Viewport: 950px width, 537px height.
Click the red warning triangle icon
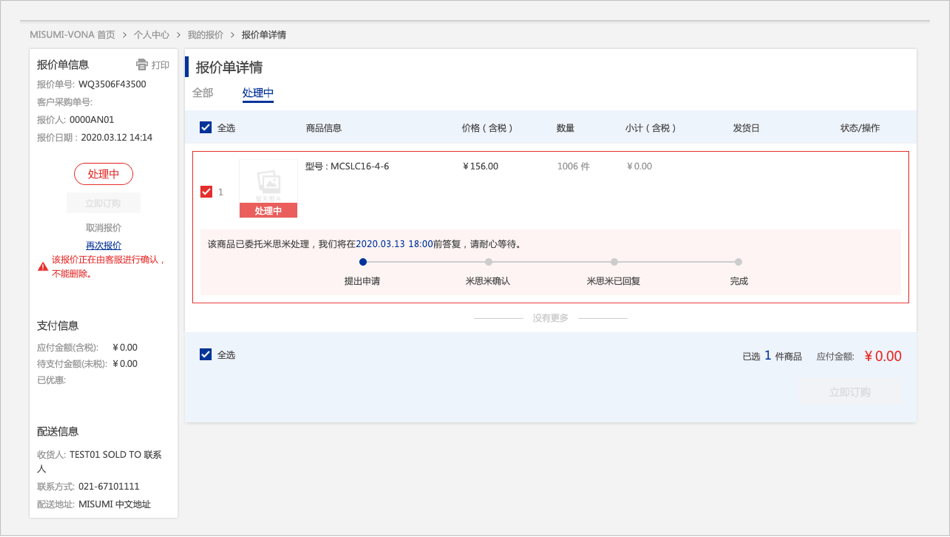pos(43,267)
